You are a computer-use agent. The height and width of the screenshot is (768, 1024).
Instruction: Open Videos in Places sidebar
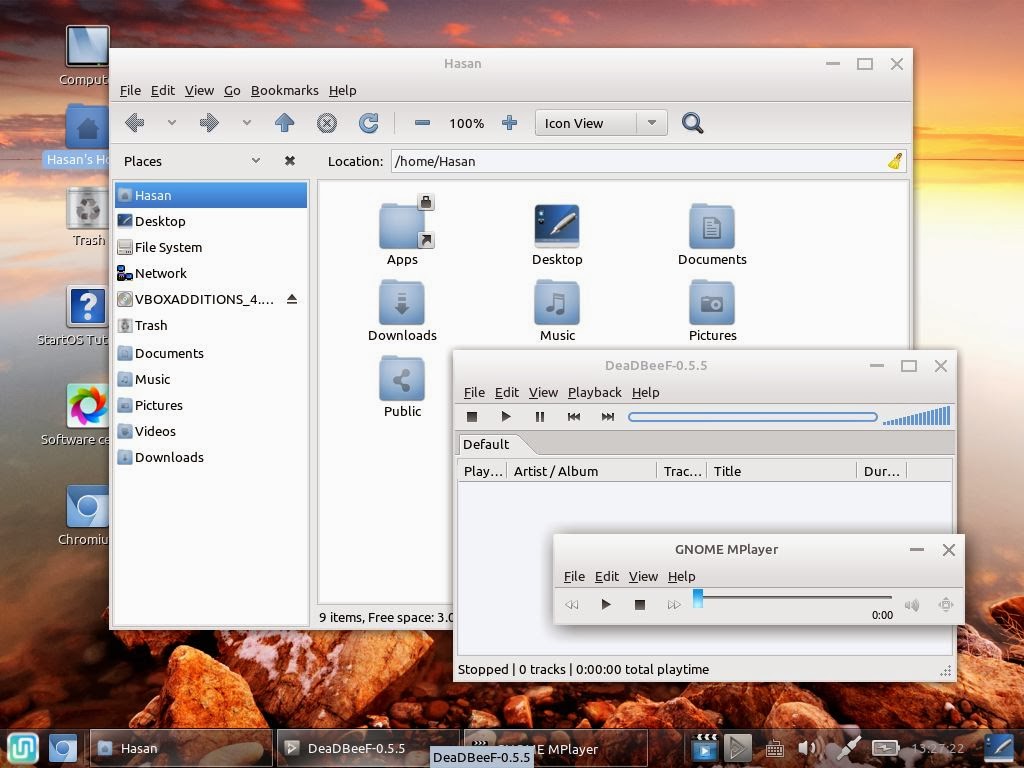coord(211,431)
